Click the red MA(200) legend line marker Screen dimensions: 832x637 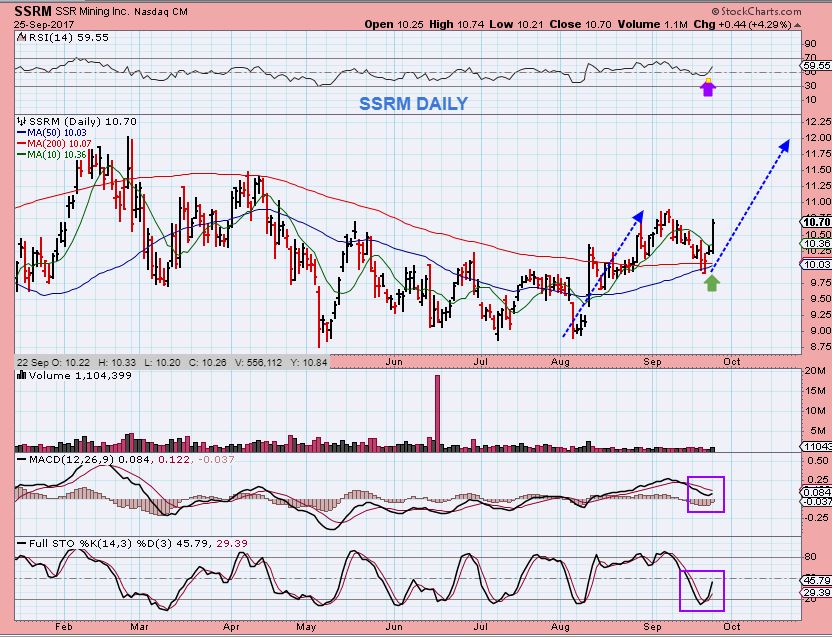[22, 144]
